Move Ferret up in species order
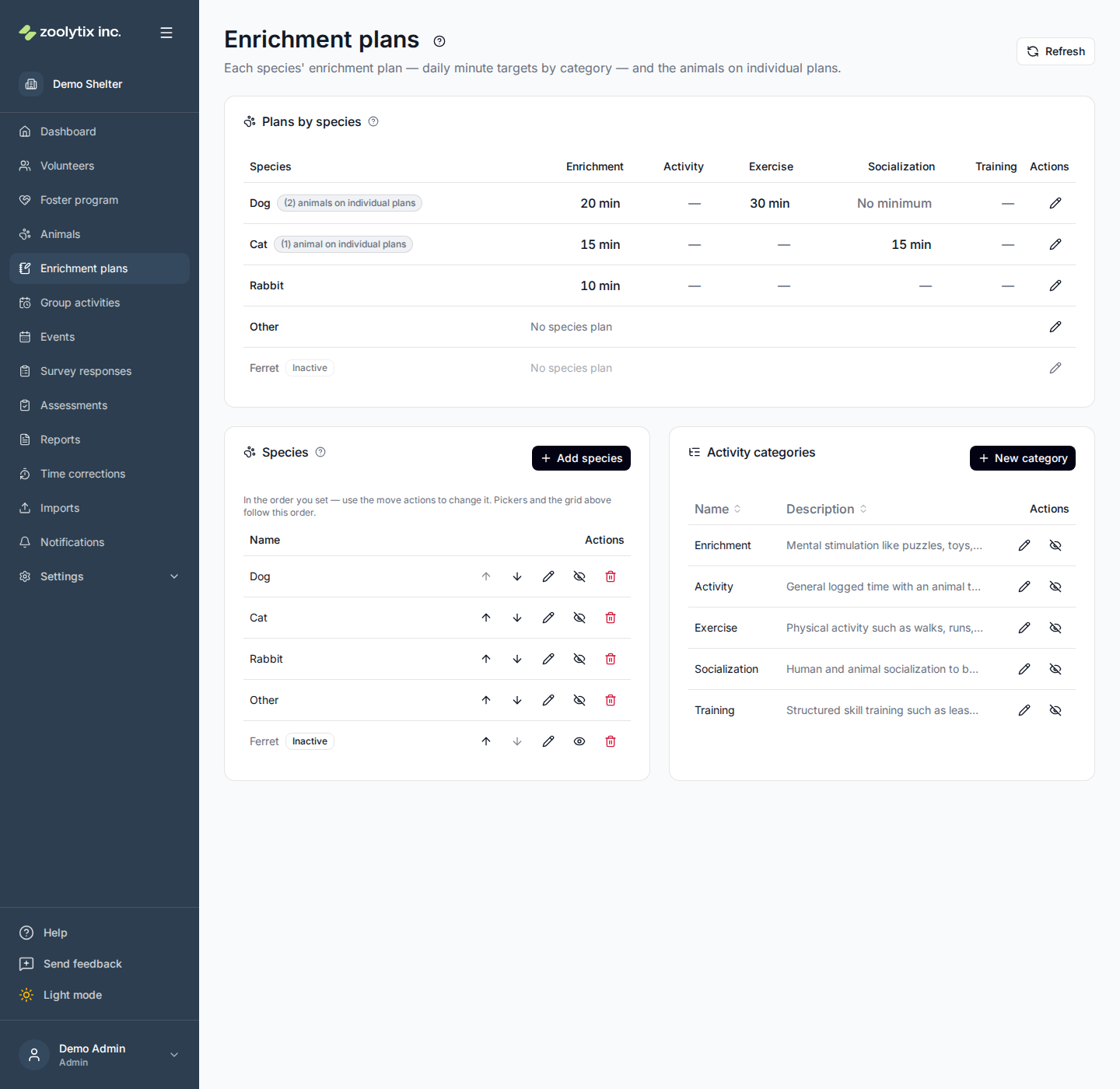 486,741
